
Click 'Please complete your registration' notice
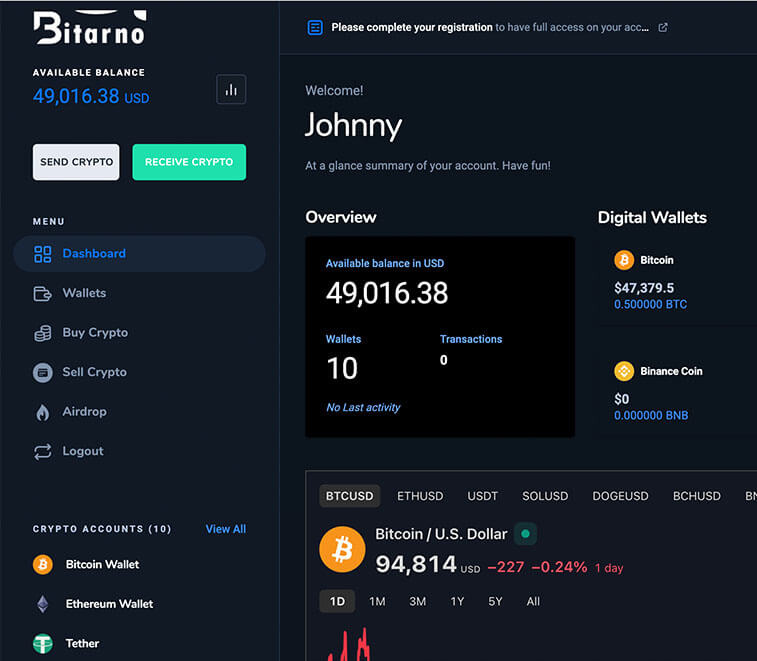click(x=412, y=28)
